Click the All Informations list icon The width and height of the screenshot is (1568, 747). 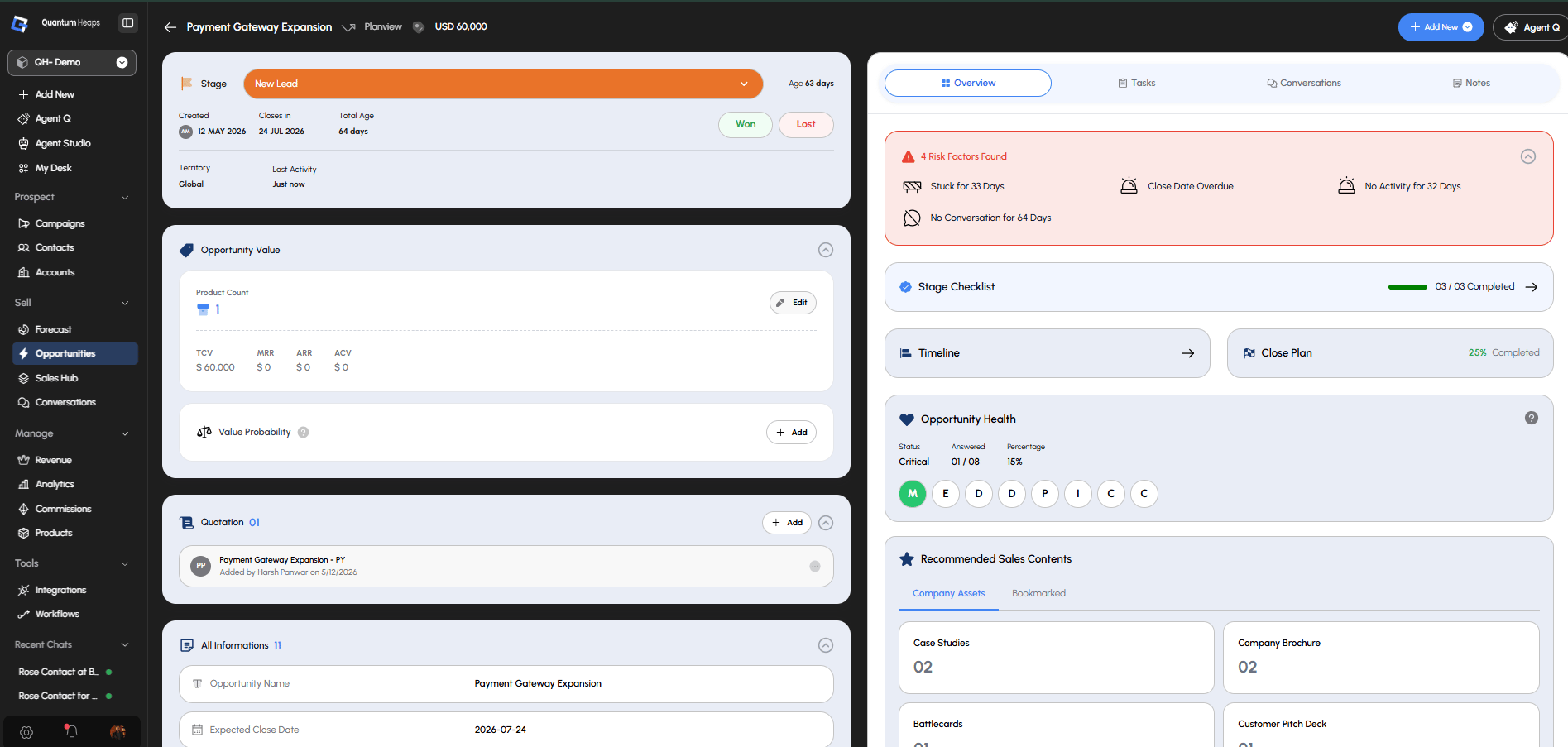click(x=187, y=645)
